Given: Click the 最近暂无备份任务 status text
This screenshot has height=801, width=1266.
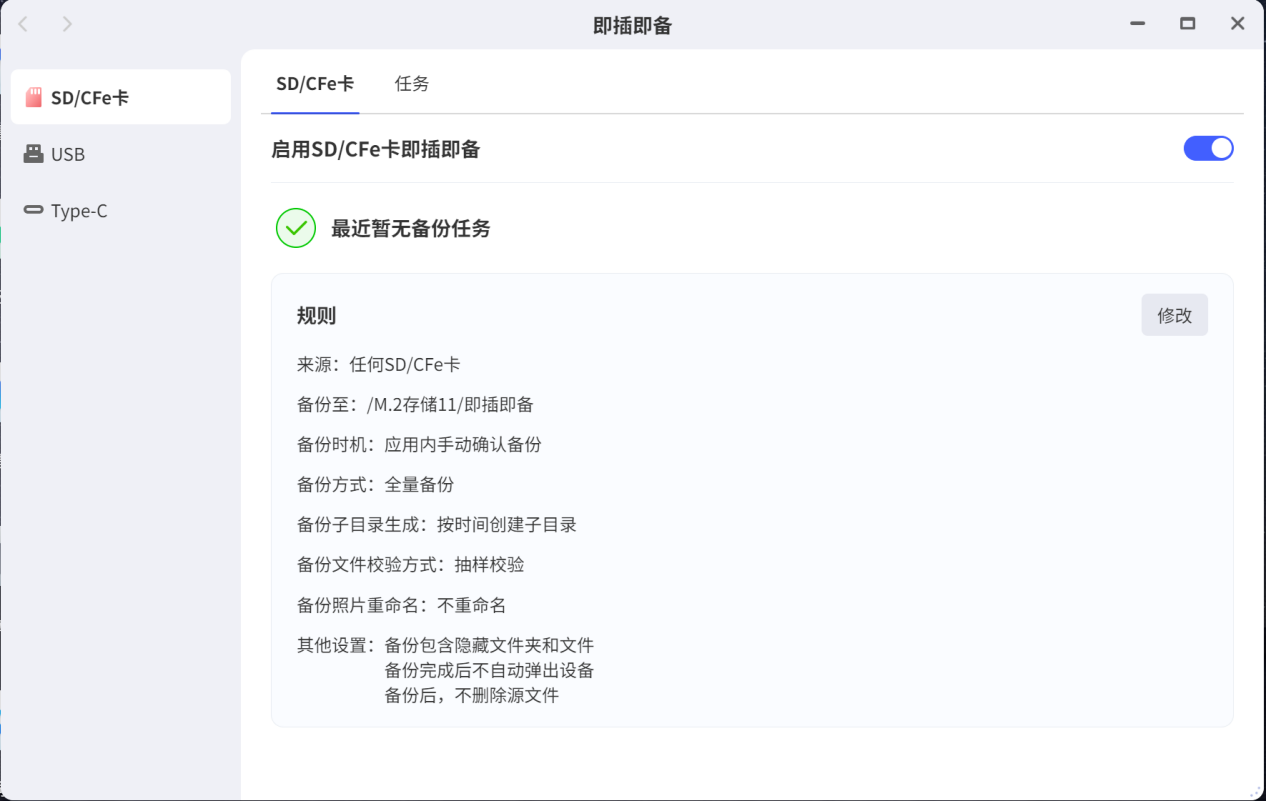Looking at the screenshot, I should (411, 229).
